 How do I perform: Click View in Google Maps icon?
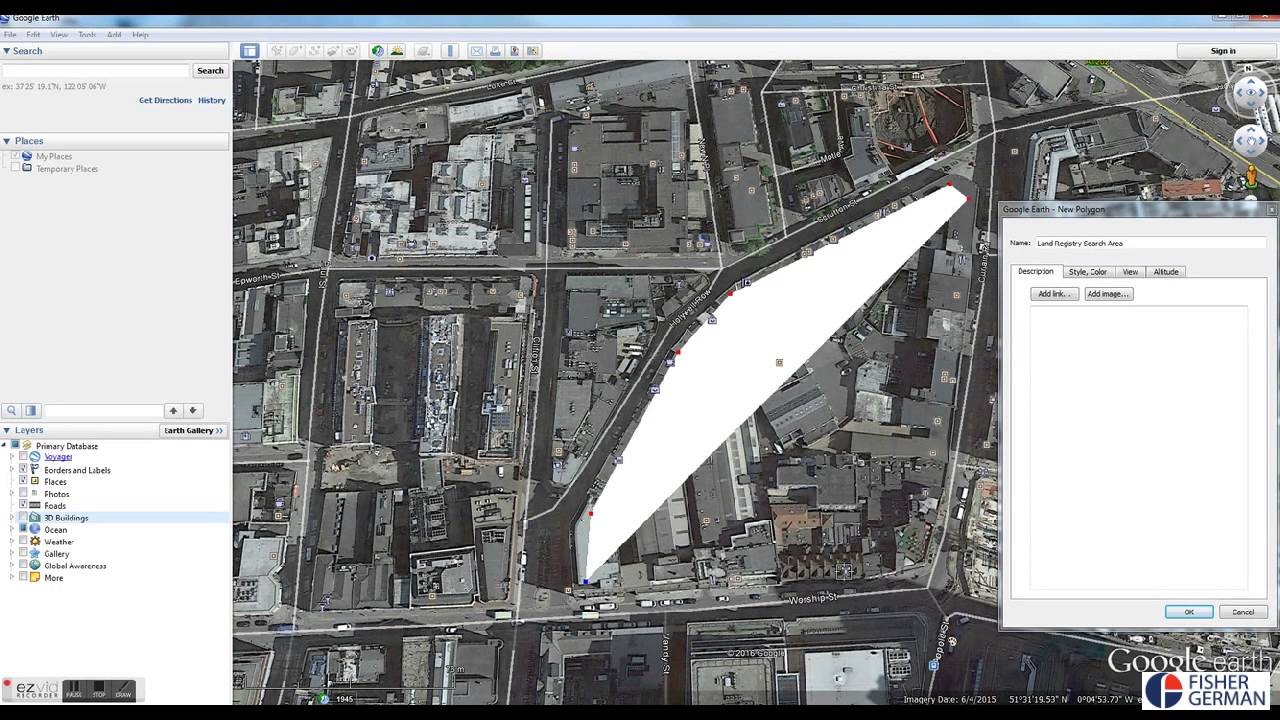coord(533,51)
